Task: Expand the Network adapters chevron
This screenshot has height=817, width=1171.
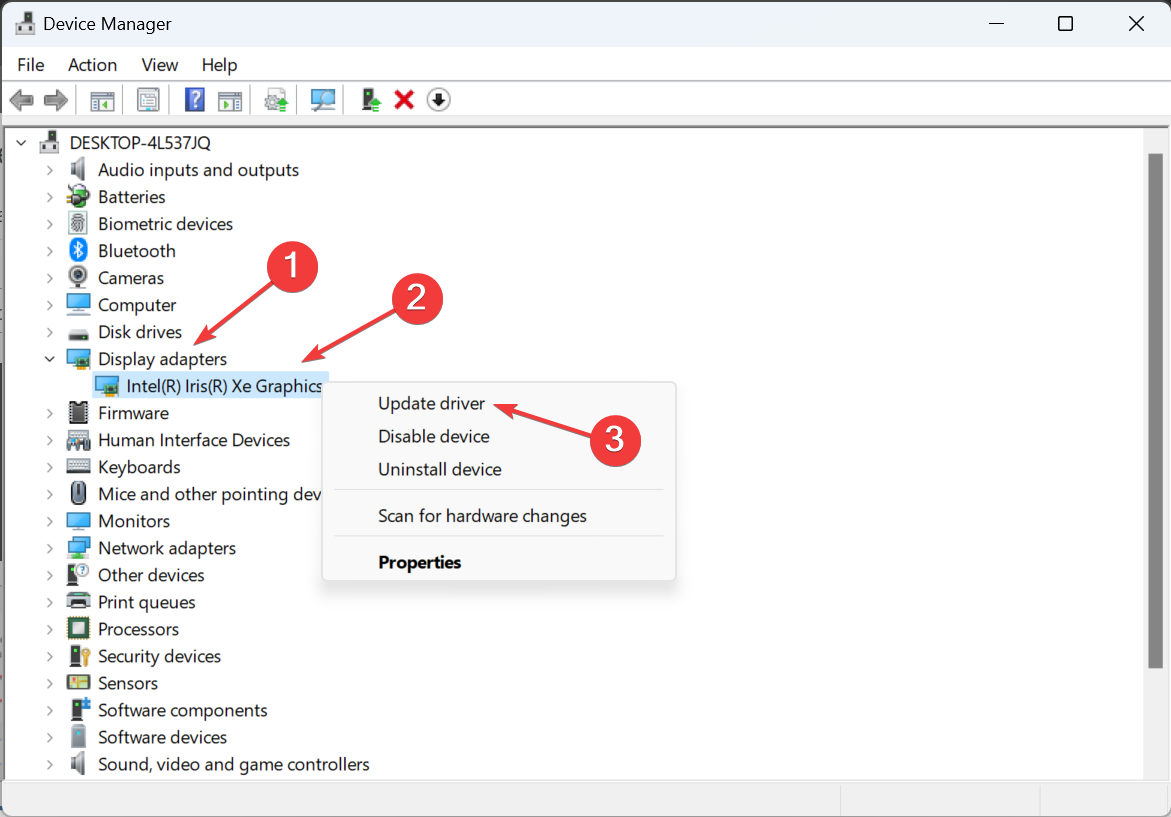Action: pyautogui.click(x=49, y=547)
